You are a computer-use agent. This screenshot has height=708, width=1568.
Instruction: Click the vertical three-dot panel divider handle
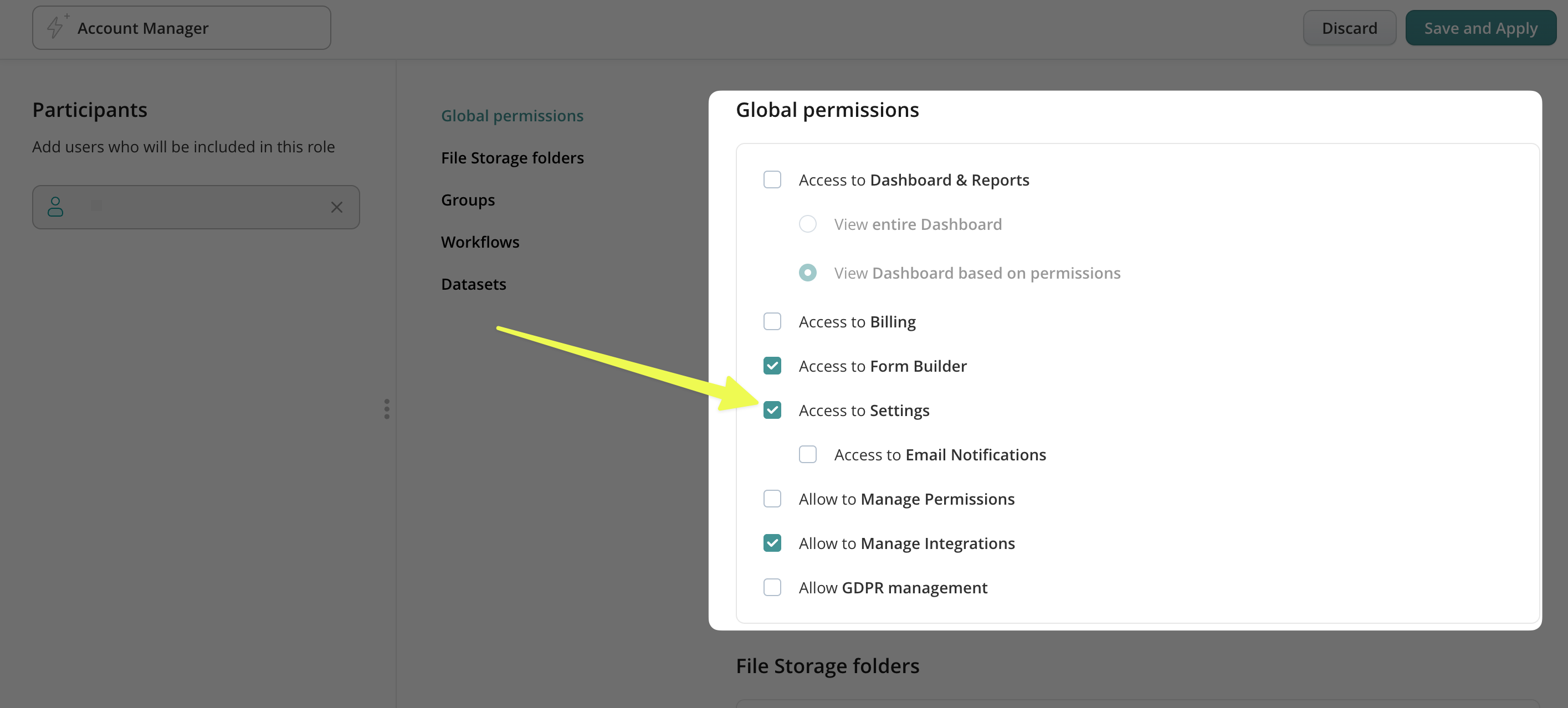[387, 409]
